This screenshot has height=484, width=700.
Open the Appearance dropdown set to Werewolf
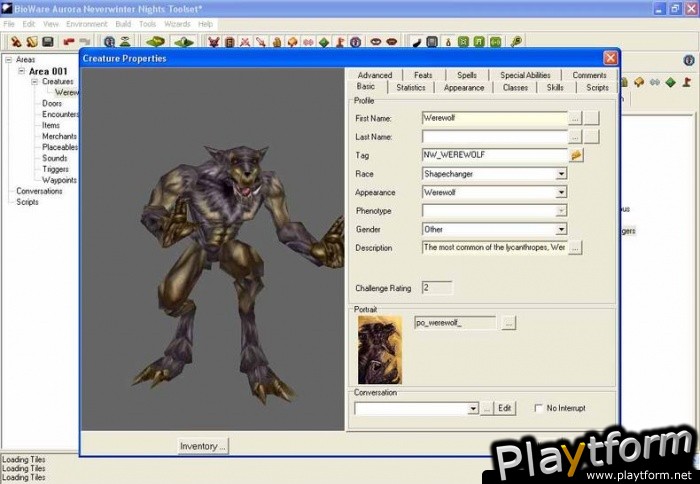[x=561, y=192]
